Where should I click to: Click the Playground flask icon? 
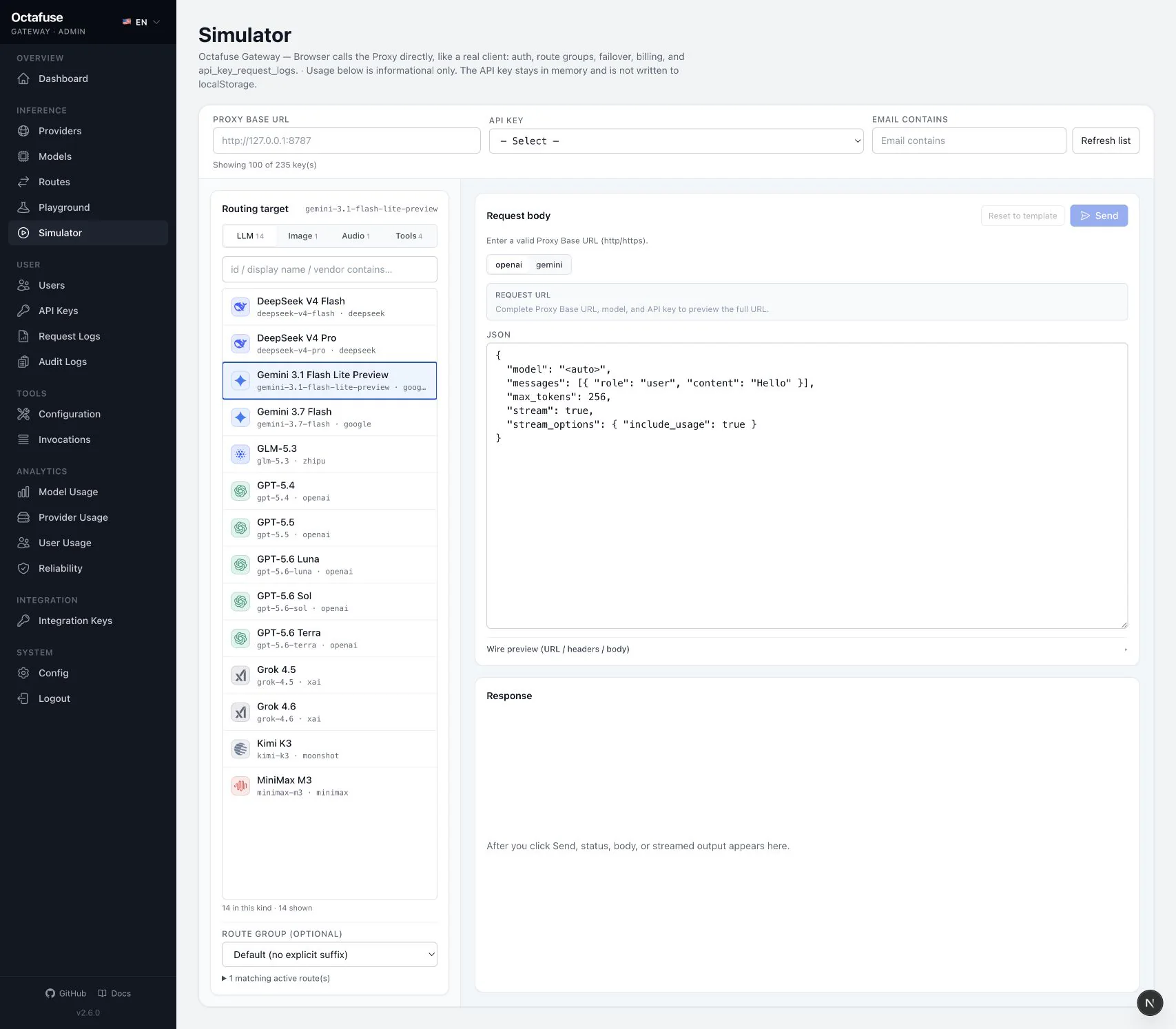click(x=23, y=207)
